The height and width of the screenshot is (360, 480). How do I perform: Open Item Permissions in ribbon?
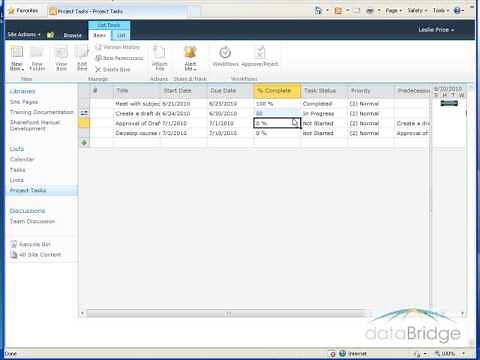tap(119, 58)
